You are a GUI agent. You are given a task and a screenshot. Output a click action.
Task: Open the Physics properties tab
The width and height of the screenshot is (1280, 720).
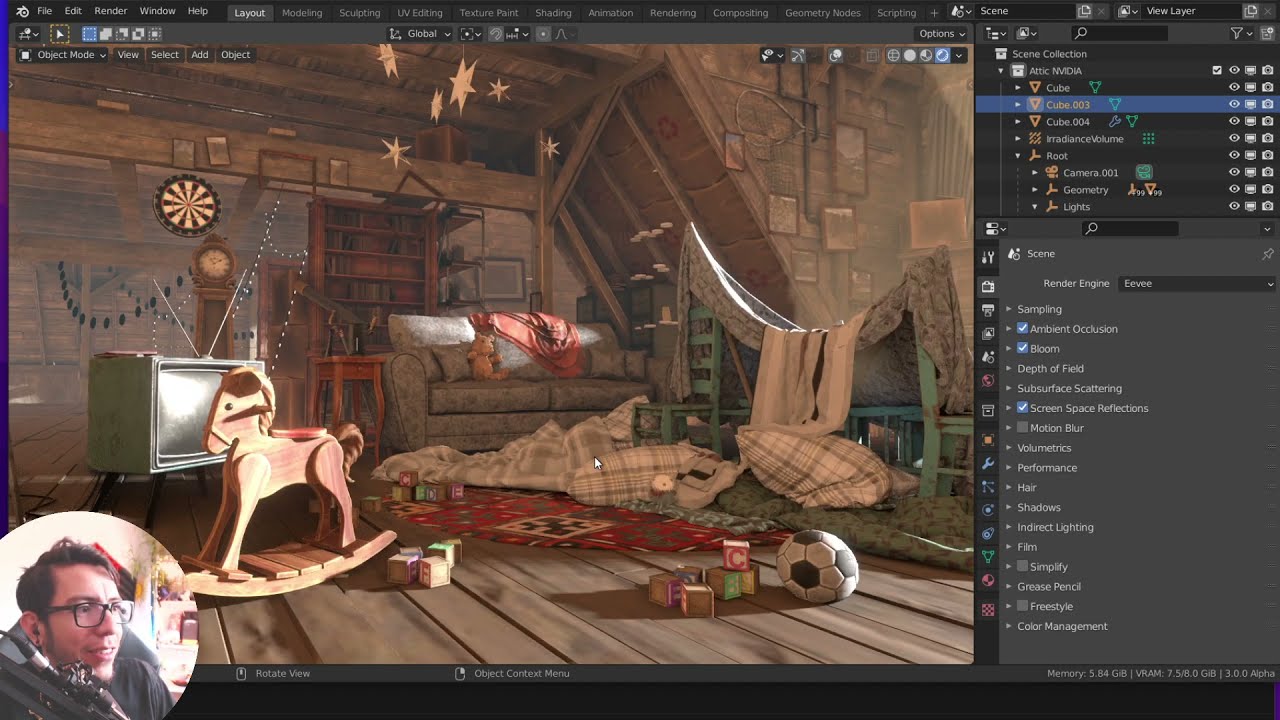tap(988, 510)
